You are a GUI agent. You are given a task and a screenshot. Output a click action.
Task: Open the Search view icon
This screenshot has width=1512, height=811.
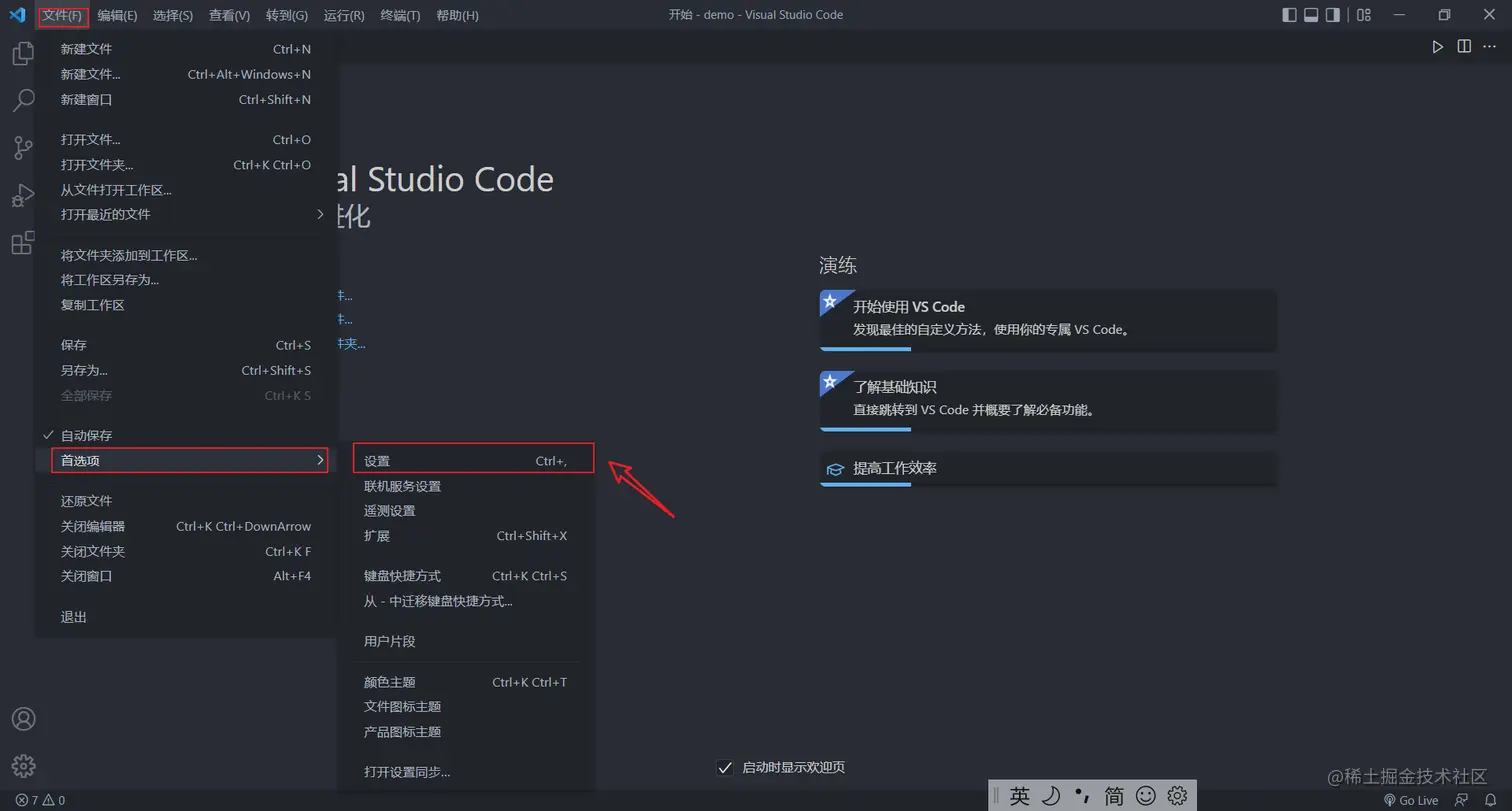pyautogui.click(x=23, y=101)
